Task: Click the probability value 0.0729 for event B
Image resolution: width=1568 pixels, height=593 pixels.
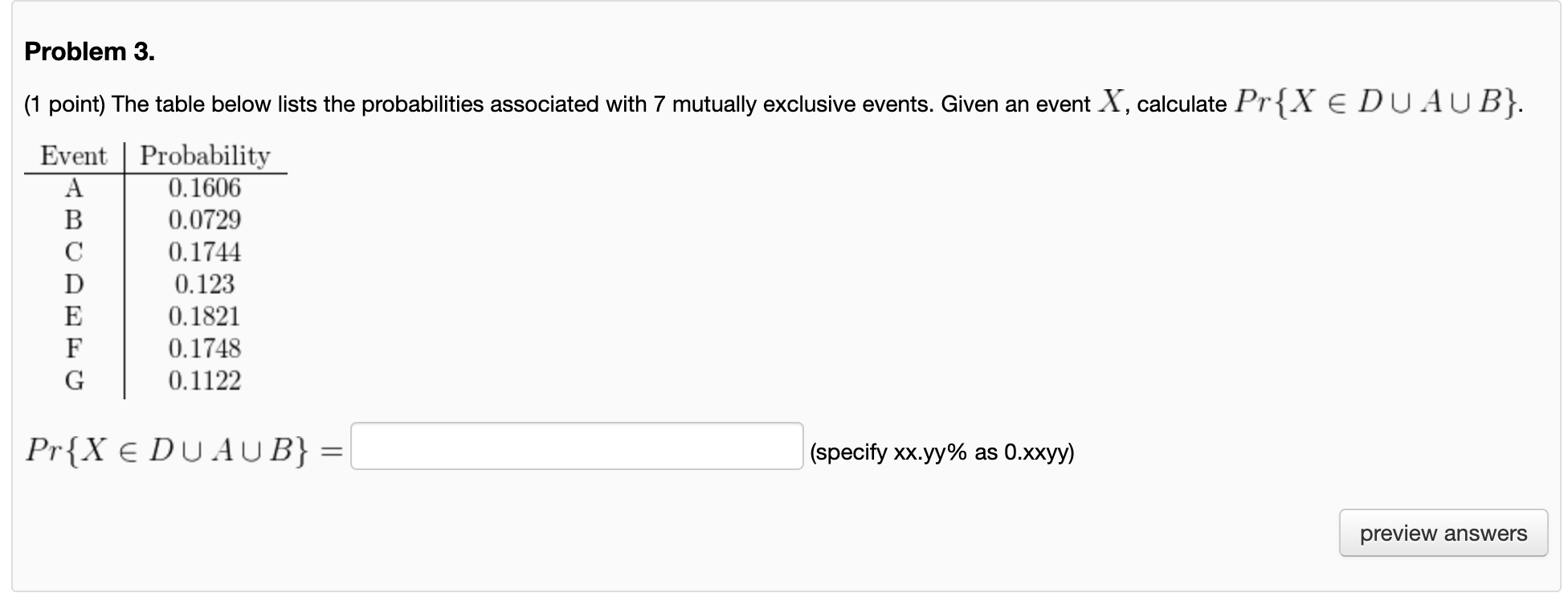Action: (204, 220)
